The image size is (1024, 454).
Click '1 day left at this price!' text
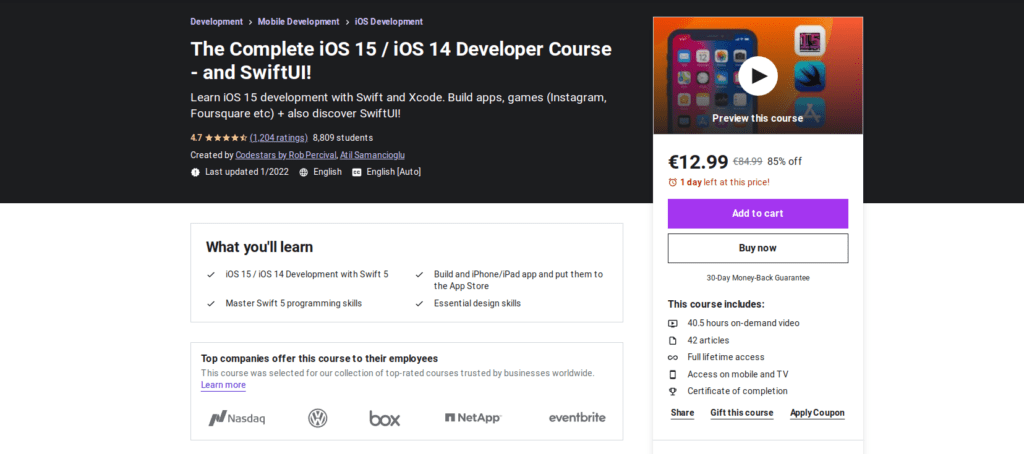pos(725,182)
